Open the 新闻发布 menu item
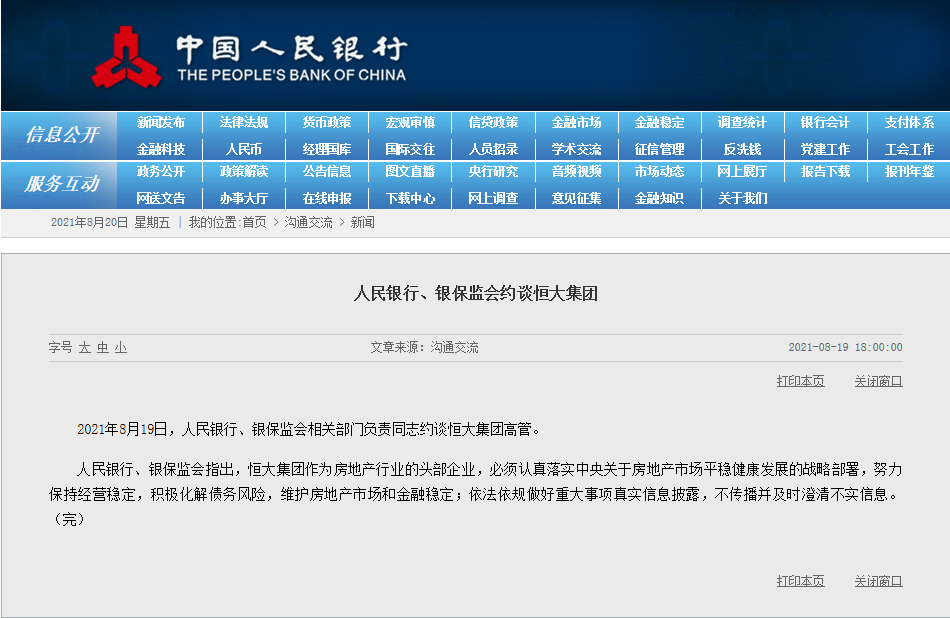This screenshot has width=950, height=618. tap(161, 122)
